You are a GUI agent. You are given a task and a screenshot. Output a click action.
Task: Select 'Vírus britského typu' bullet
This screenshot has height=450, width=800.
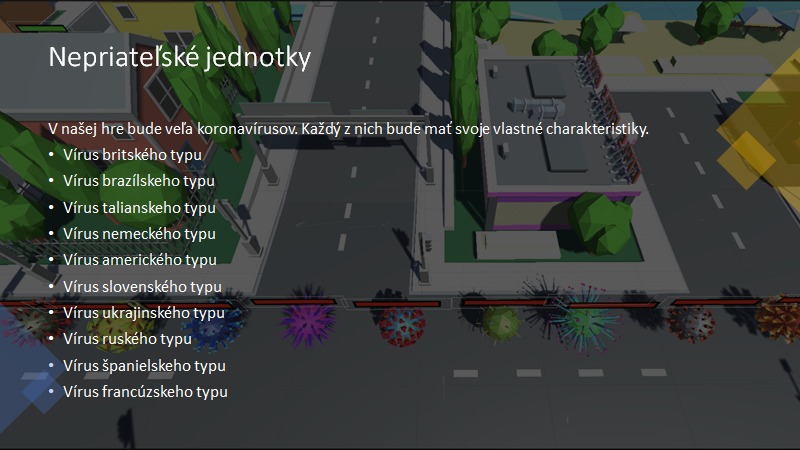[132, 155]
